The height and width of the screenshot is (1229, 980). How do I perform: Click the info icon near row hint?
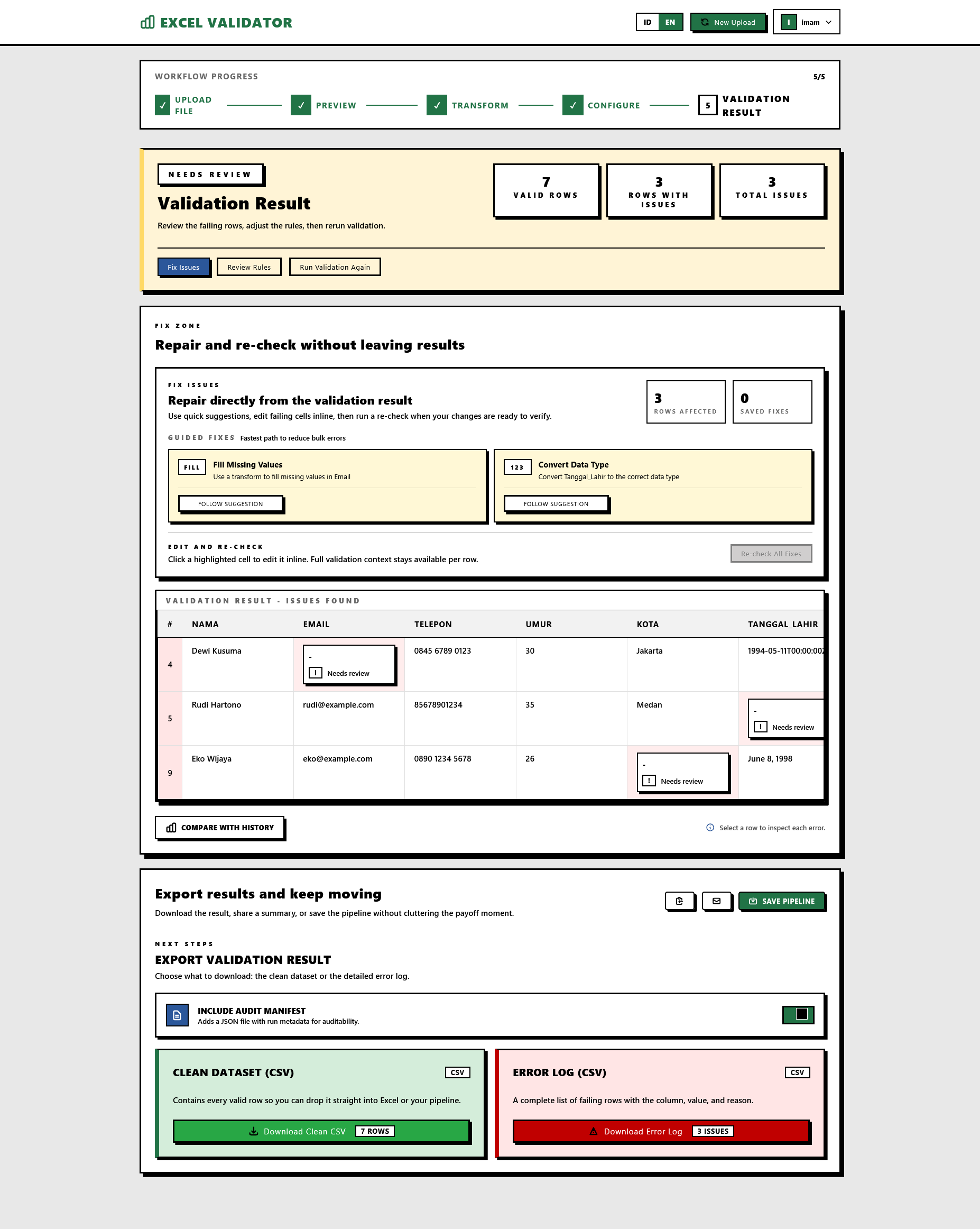pos(710,828)
